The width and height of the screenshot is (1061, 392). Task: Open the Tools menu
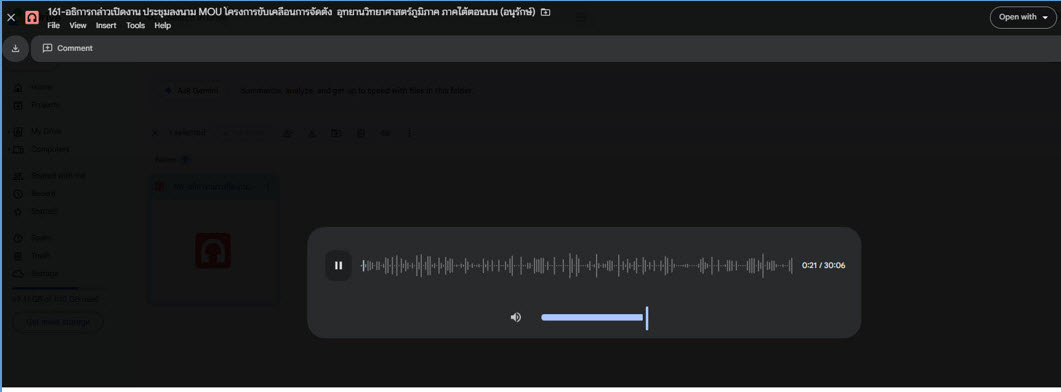[135, 26]
